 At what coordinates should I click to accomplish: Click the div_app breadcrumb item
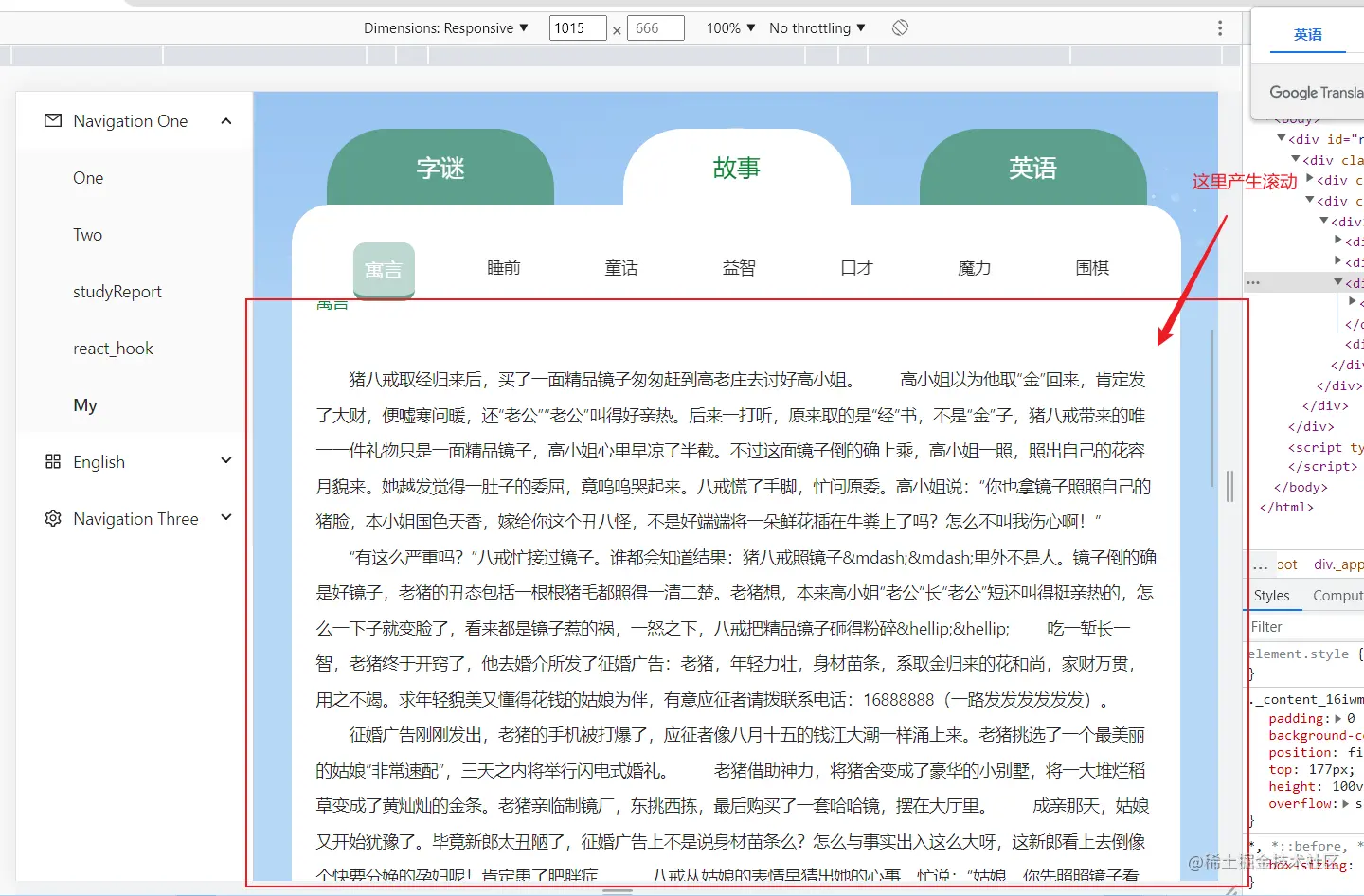[x=1338, y=564]
